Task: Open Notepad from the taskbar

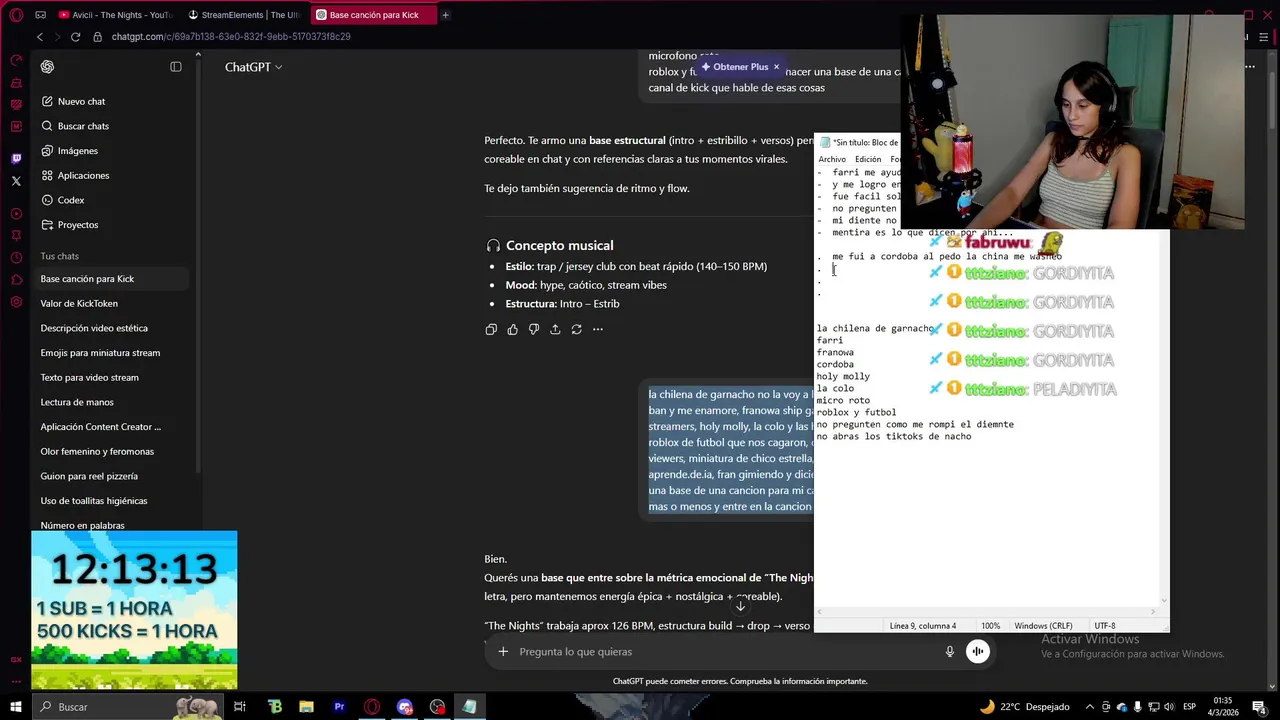Action: 469,707
